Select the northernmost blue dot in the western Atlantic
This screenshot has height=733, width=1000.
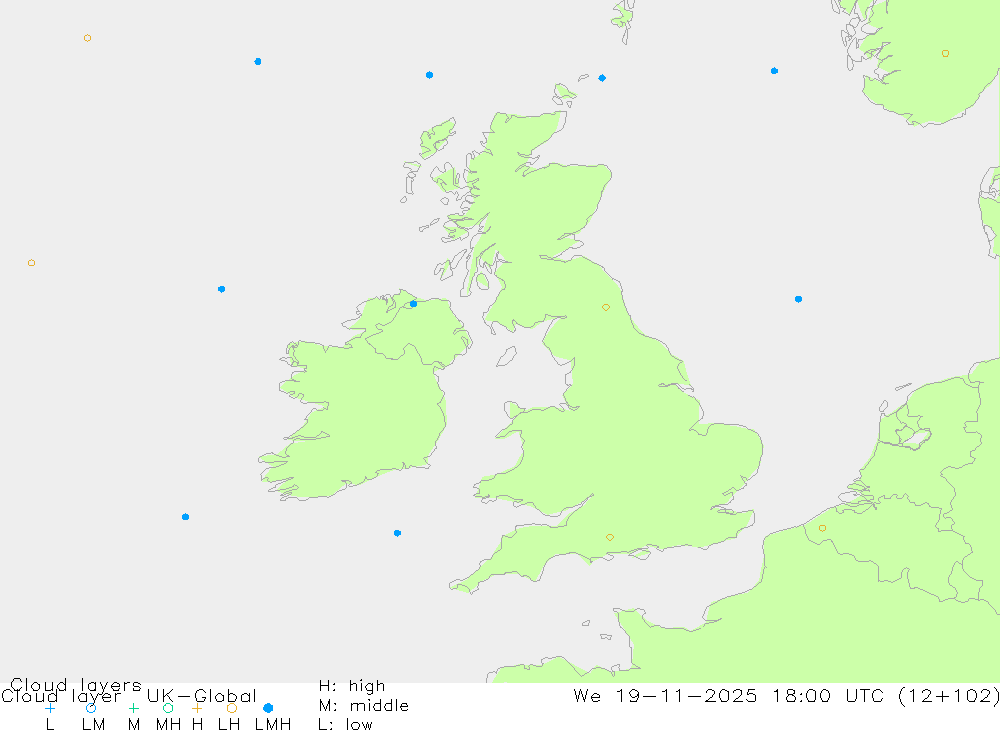click(x=258, y=61)
